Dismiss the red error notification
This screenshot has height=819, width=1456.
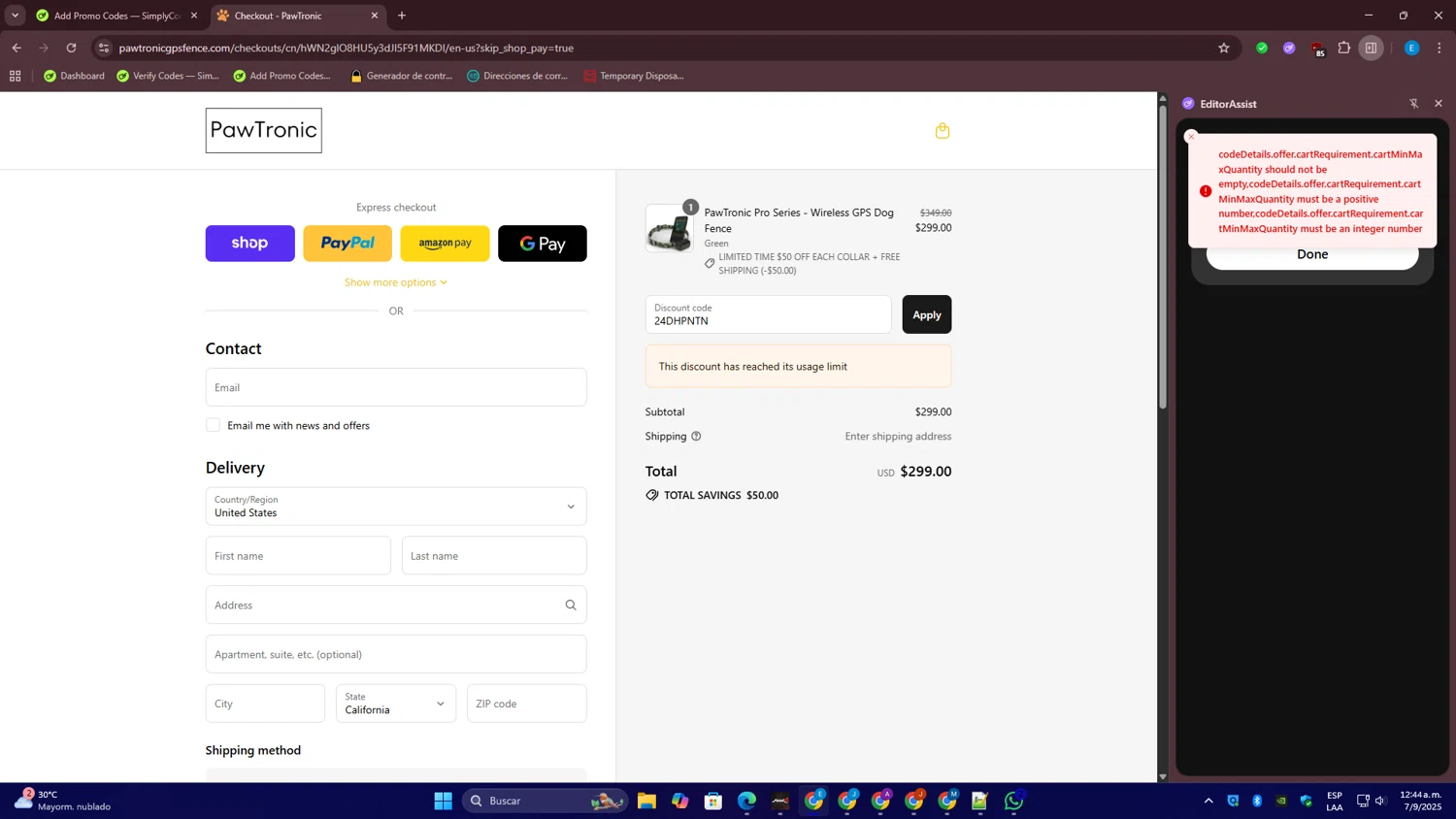pyautogui.click(x=1191, y=137)
